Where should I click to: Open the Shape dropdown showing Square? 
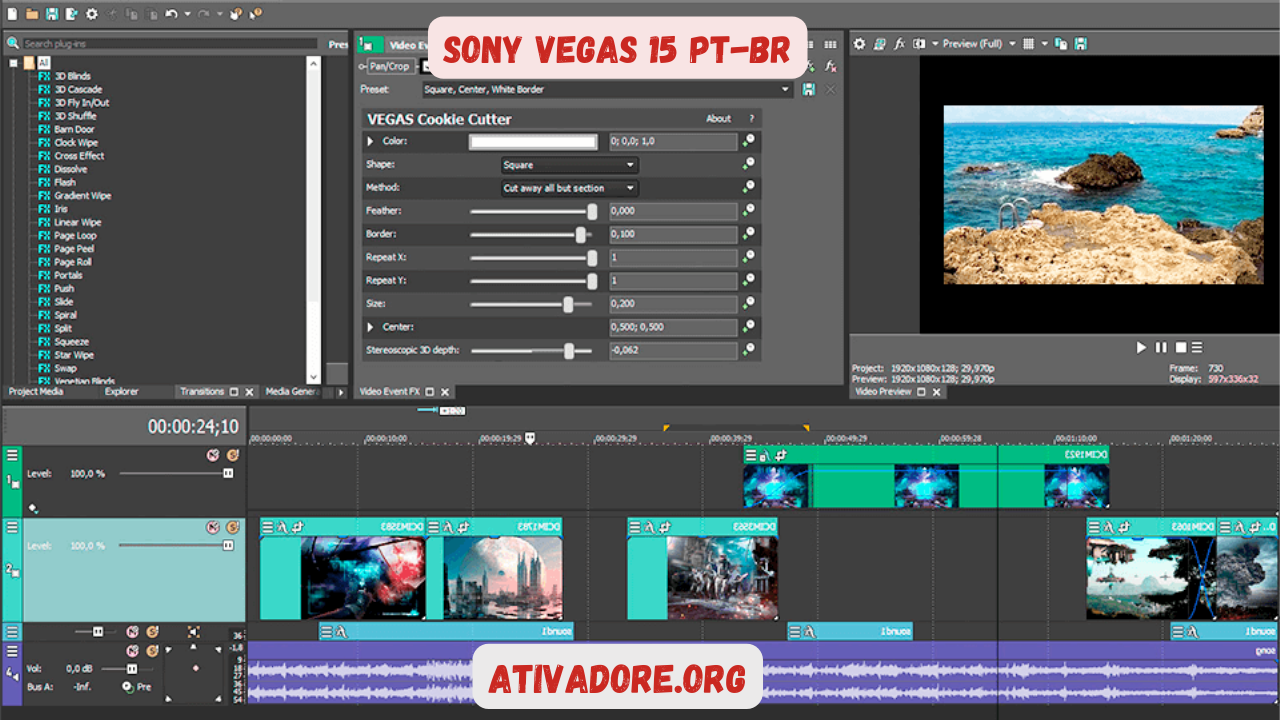click(570, 165)
